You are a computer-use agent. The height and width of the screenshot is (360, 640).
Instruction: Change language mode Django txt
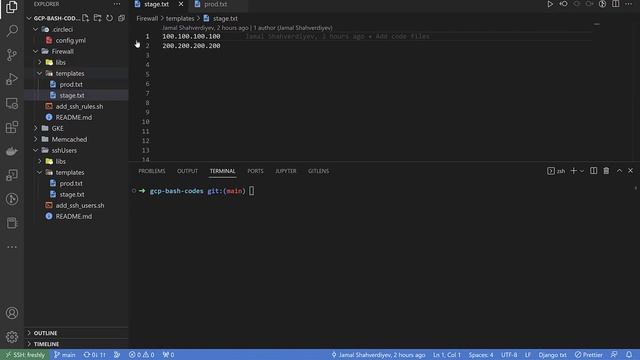tap(552, 355)
